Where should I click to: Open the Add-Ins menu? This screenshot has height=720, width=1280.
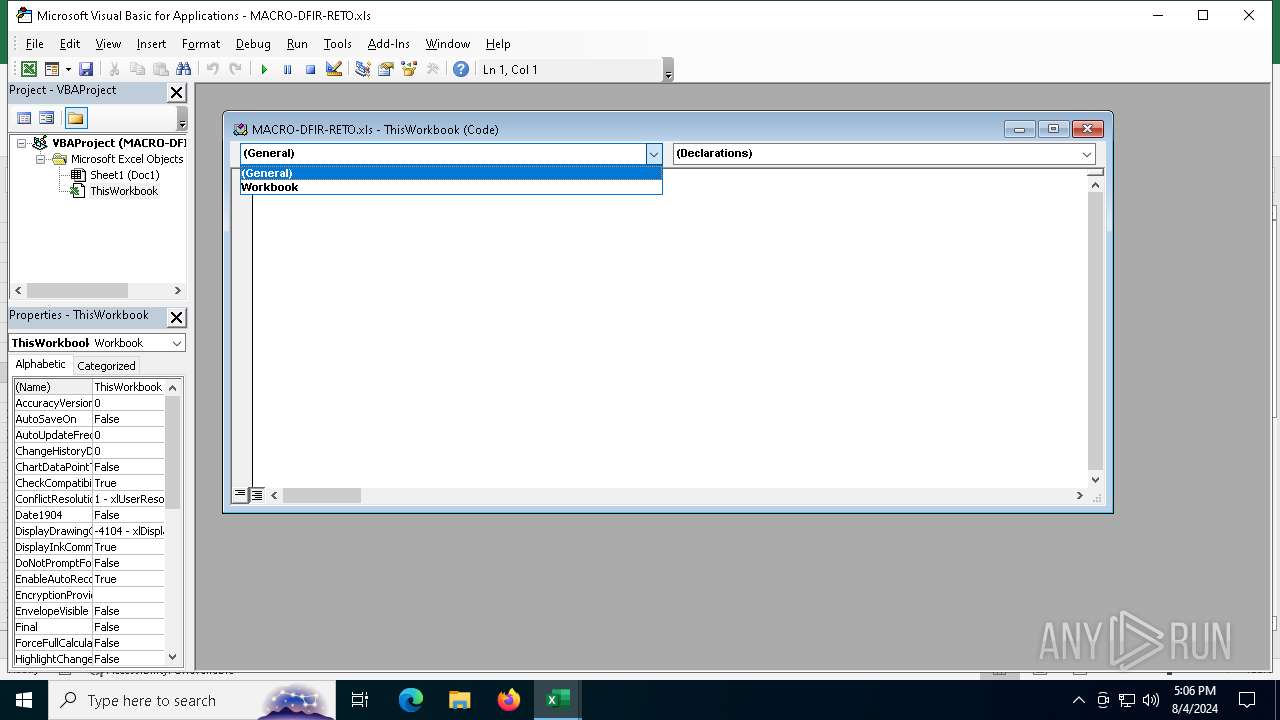389,44
